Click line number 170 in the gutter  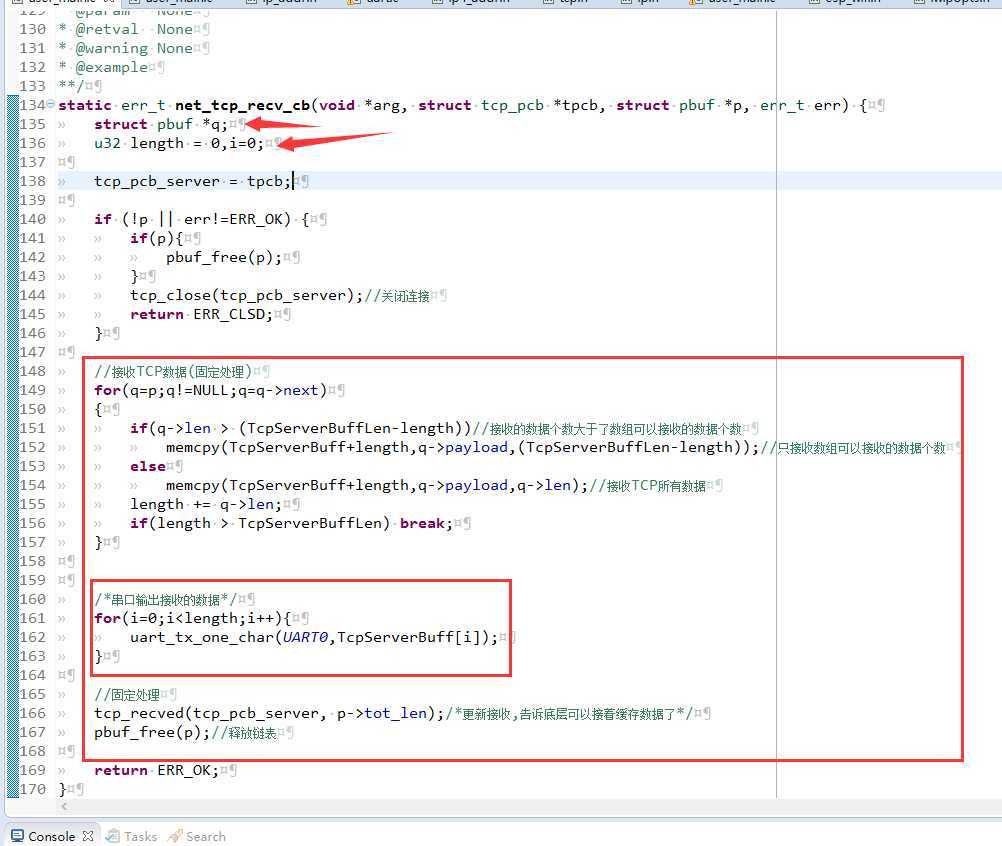[x=33, y=789]
